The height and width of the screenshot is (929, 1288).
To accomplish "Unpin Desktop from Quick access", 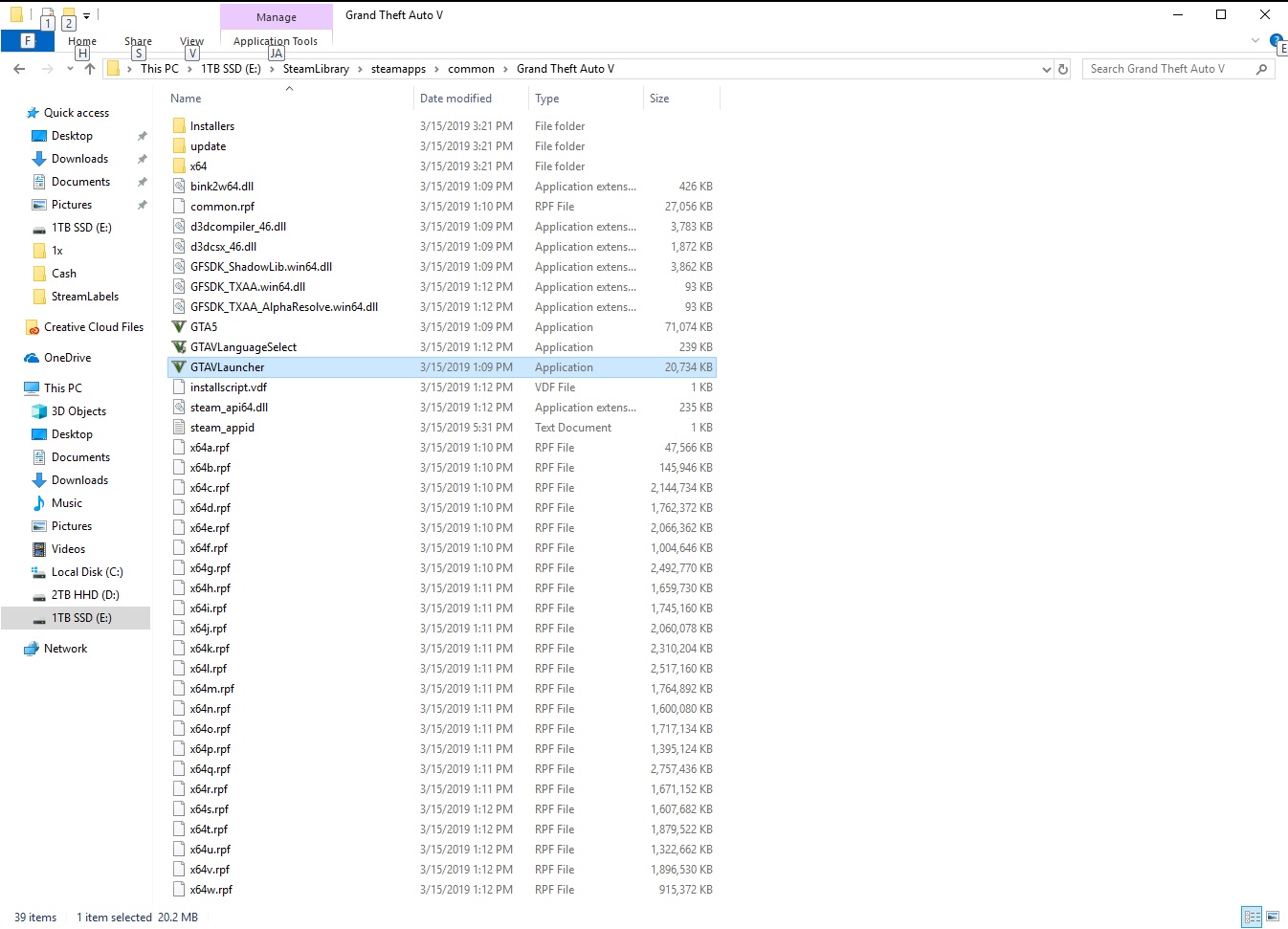I will click(x=143, y=136).
